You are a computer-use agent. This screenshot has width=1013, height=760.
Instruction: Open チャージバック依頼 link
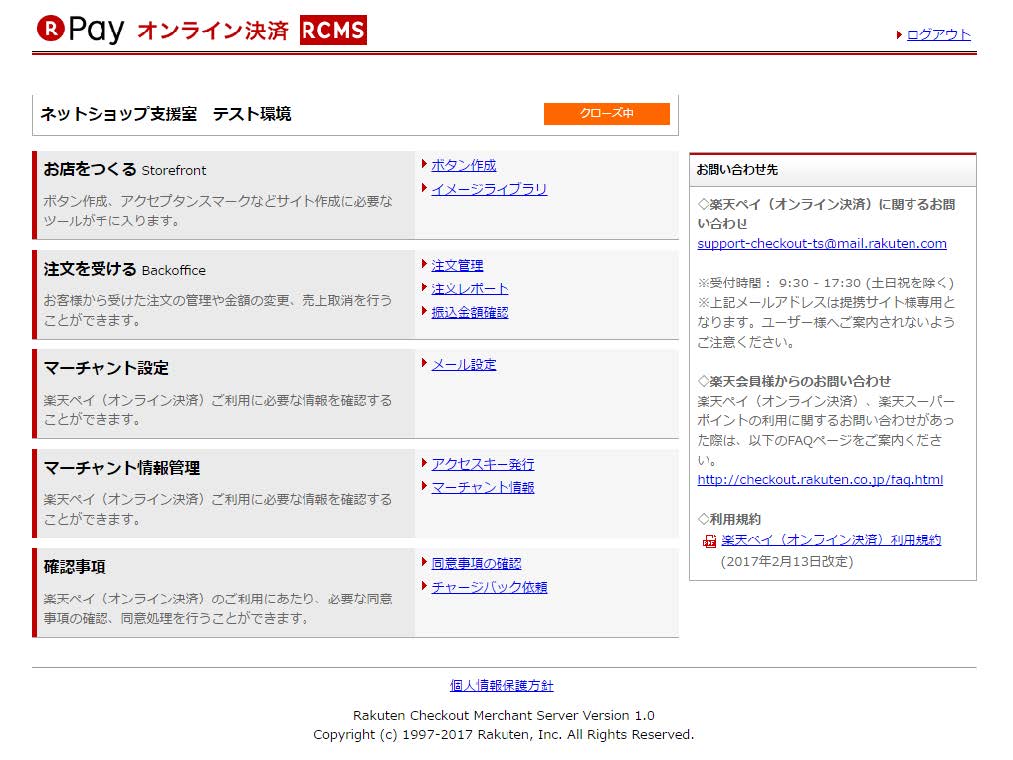[489, 587]
